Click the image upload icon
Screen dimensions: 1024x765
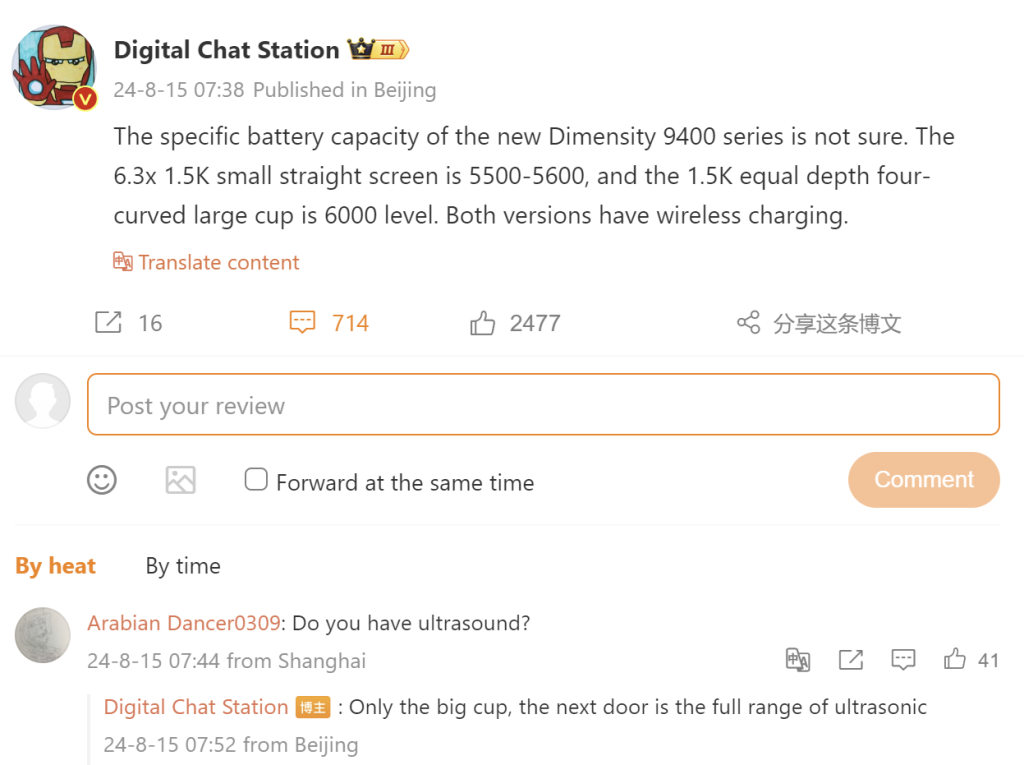point(180,480)
